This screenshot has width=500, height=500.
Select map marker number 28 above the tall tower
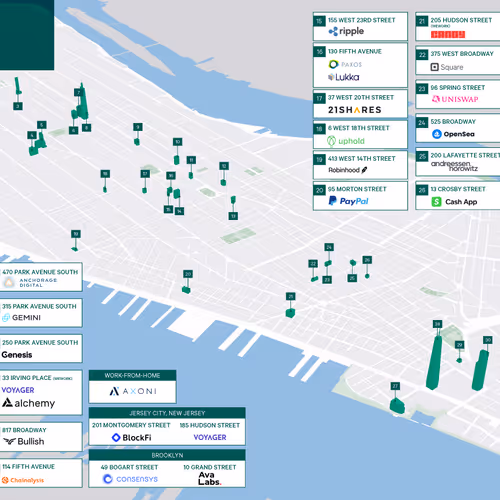tap(437, 324)
